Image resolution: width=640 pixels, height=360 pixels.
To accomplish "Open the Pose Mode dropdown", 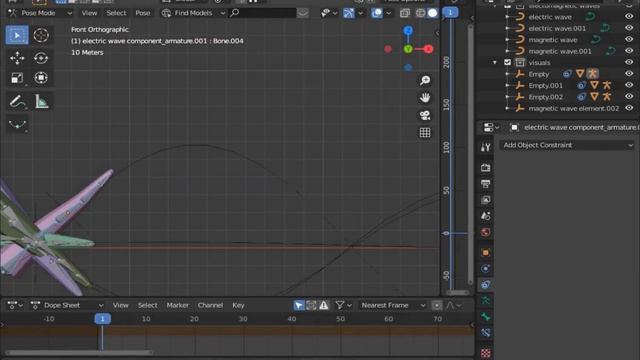I will [40, 13].
